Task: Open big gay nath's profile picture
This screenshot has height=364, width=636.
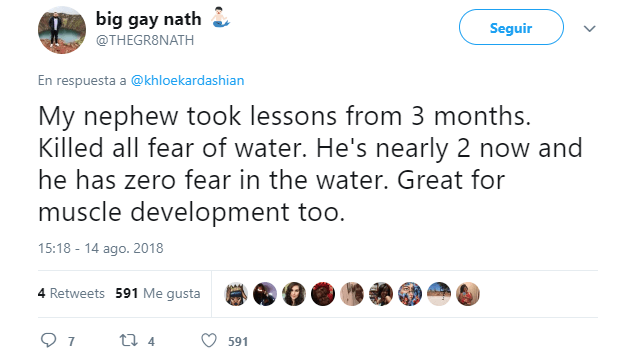Action: click(x=62, y=30)
